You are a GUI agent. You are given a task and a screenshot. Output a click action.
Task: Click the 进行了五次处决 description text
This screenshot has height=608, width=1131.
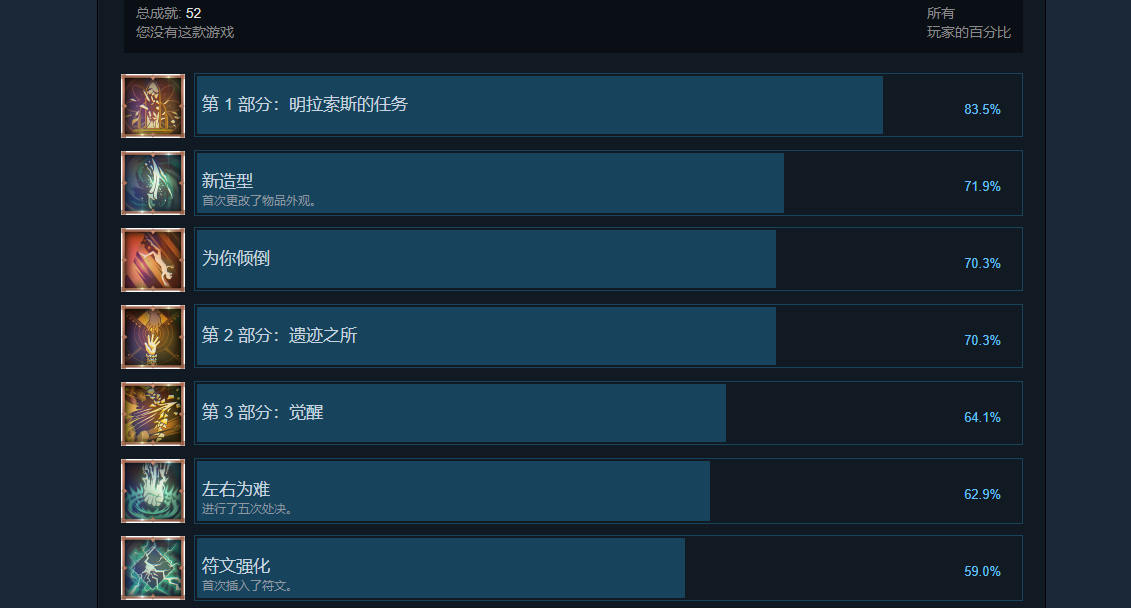[247, 509]
